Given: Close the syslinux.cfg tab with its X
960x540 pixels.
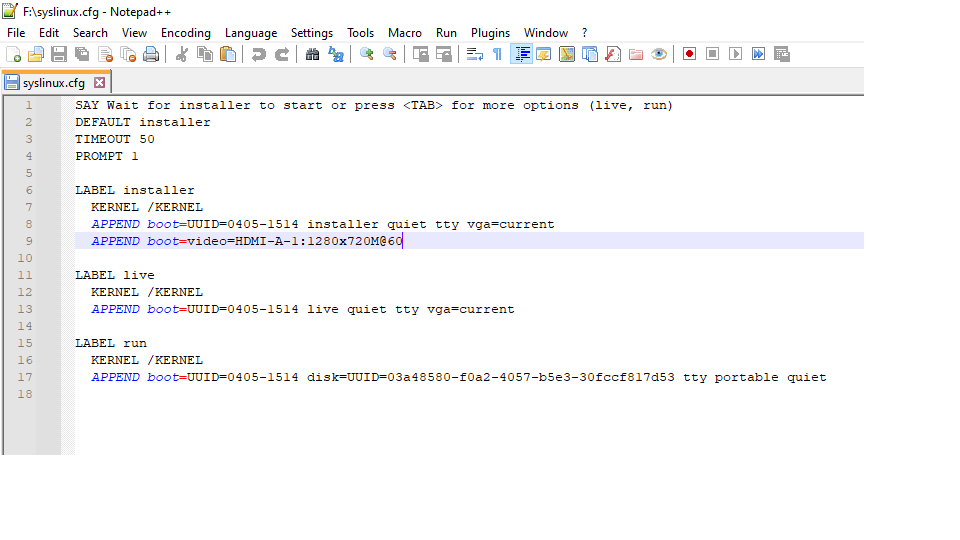Looking at the screenshot, I should 99,83.
